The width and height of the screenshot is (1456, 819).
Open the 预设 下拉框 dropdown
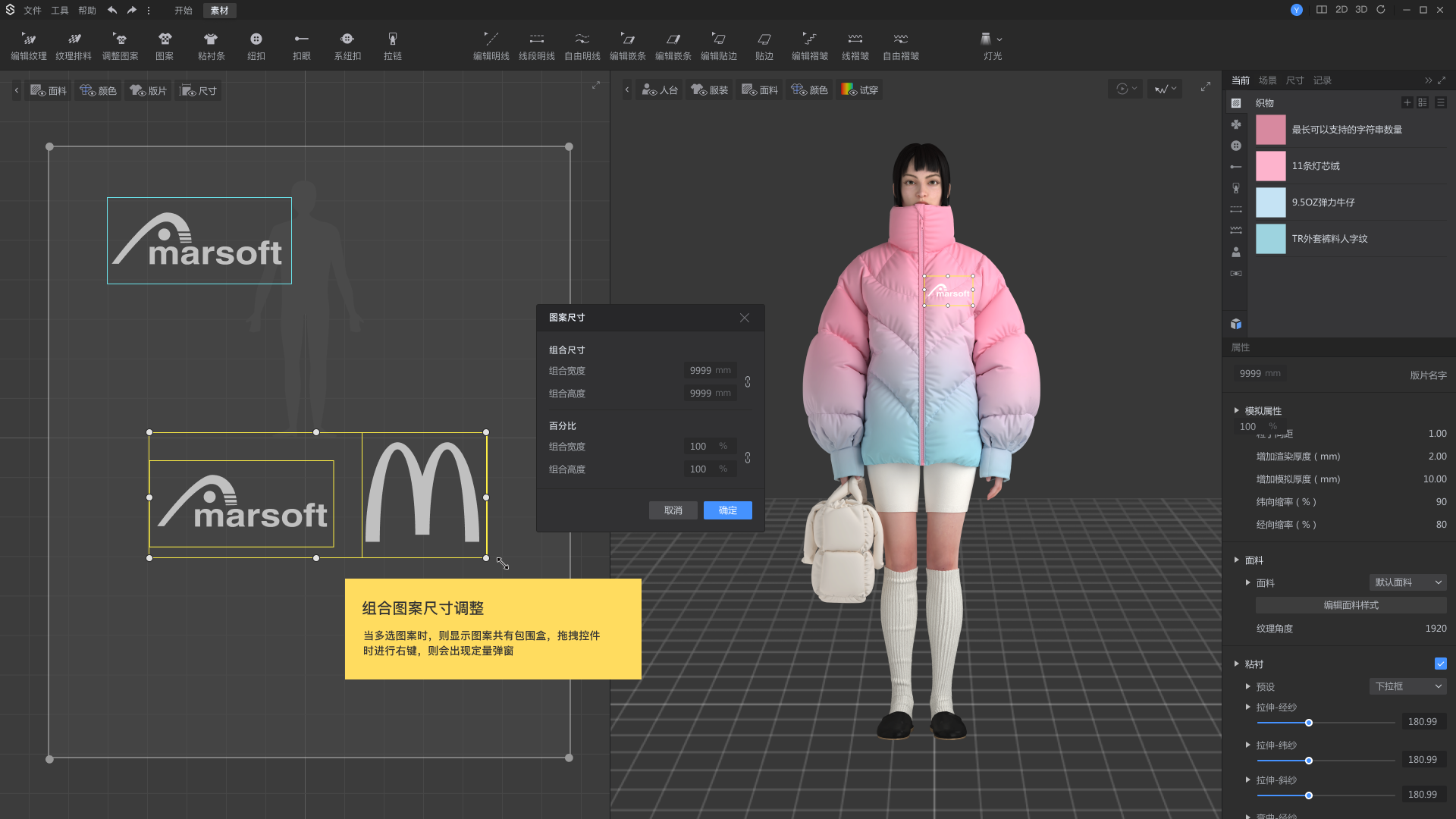click(1408, 686)
